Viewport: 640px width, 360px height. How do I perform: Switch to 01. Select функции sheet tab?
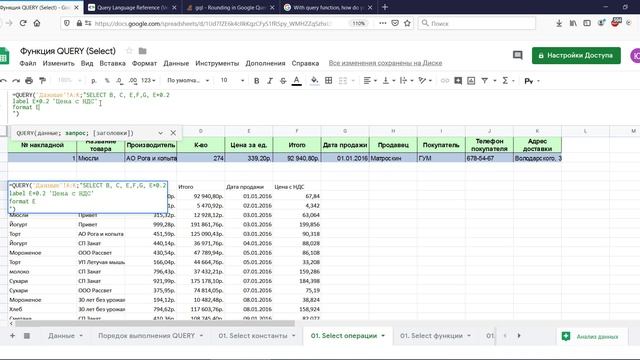pos(431,336)
